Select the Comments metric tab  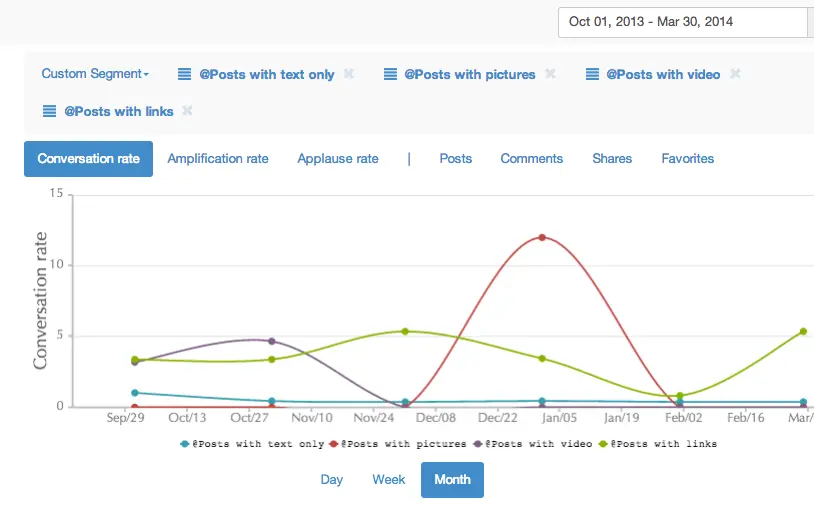tap(531, 158)
